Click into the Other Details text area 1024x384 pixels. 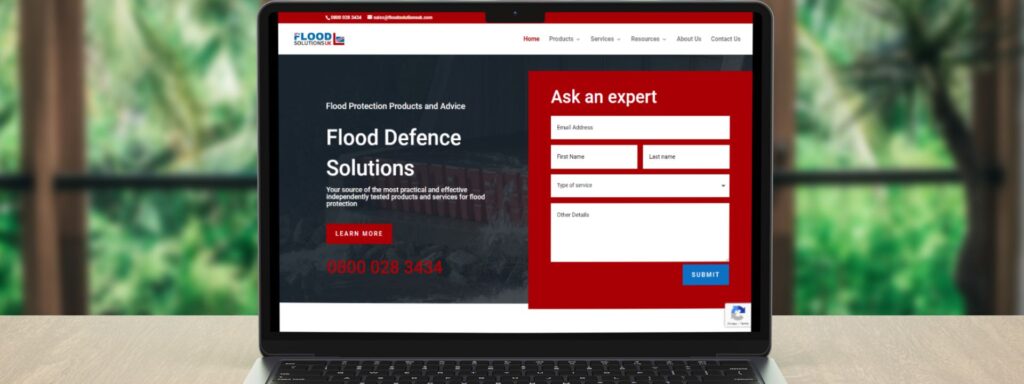(x=640, y=232)
